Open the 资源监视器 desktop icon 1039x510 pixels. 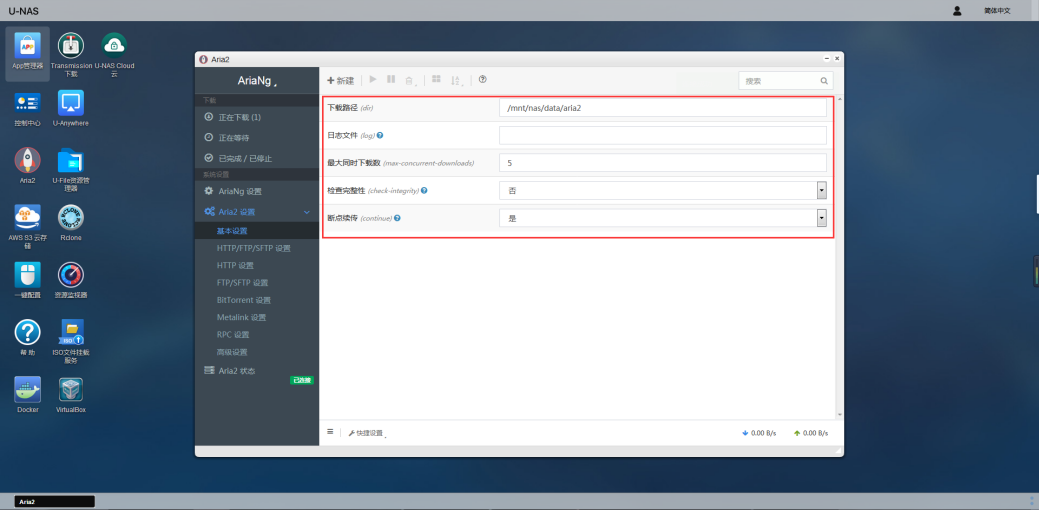[x=71, y=280]
